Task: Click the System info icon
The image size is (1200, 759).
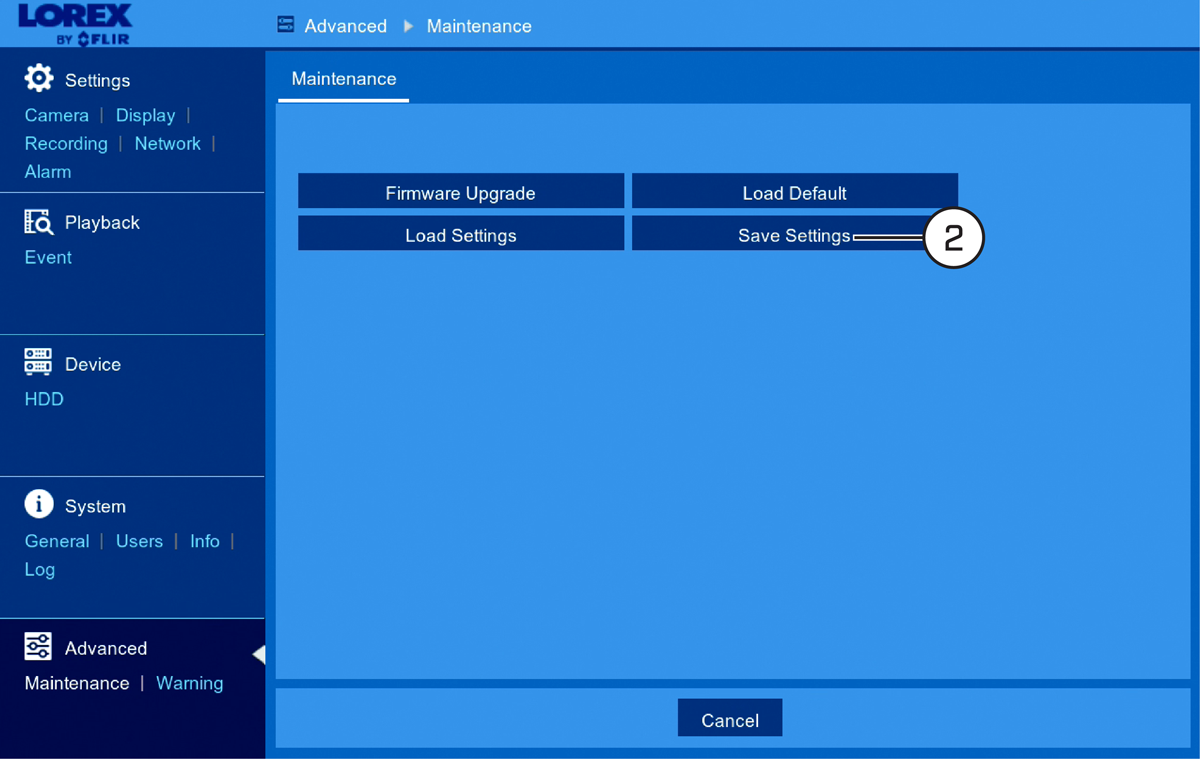Action: pos(39,504)
